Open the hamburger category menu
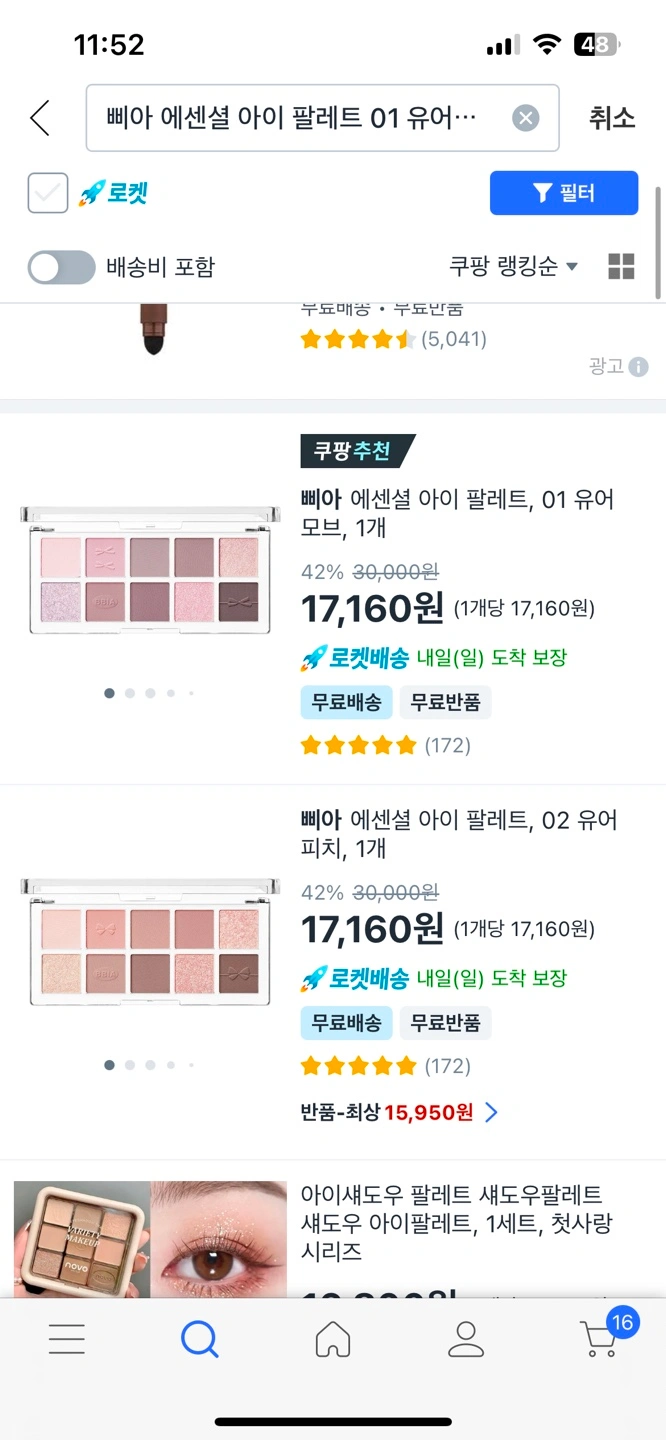 [x=67, y=1338]
